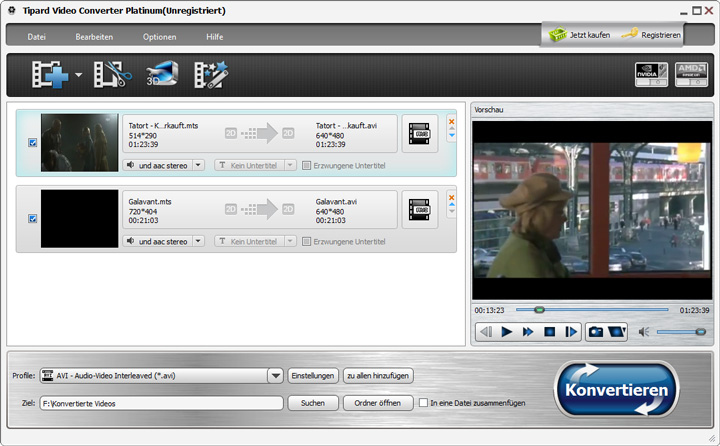This screenshot has height=446, width=720.
Task: Open audio track dropdown for Galavant
Action: [x=198, y=241]
